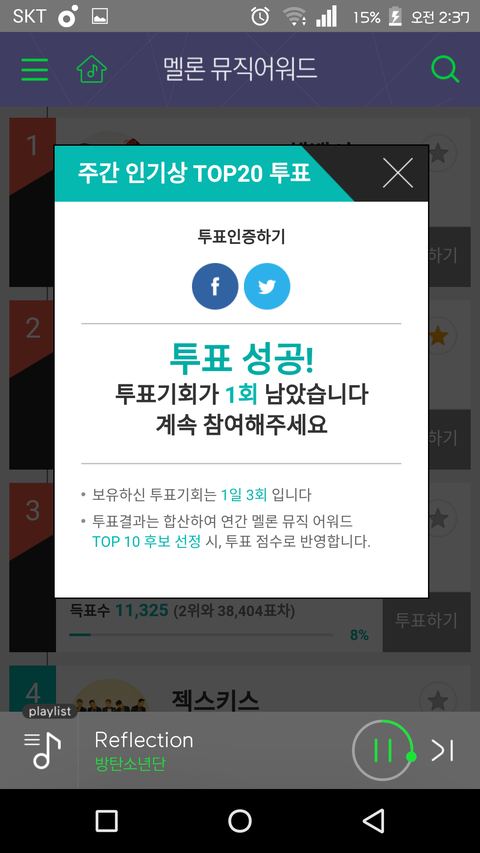Open the playlist music note icon
The width and height of the screenshot is (480, 853).
[42, 750]
